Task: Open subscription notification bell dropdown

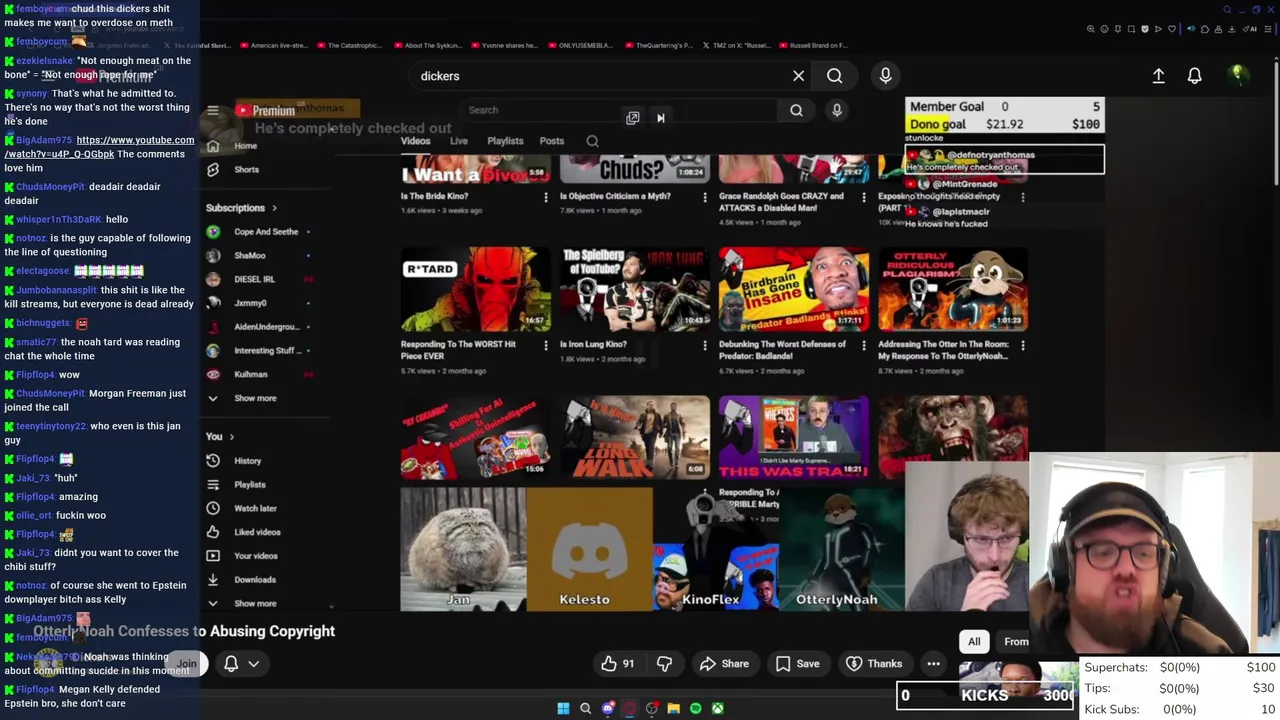Action: click(240, 664)
